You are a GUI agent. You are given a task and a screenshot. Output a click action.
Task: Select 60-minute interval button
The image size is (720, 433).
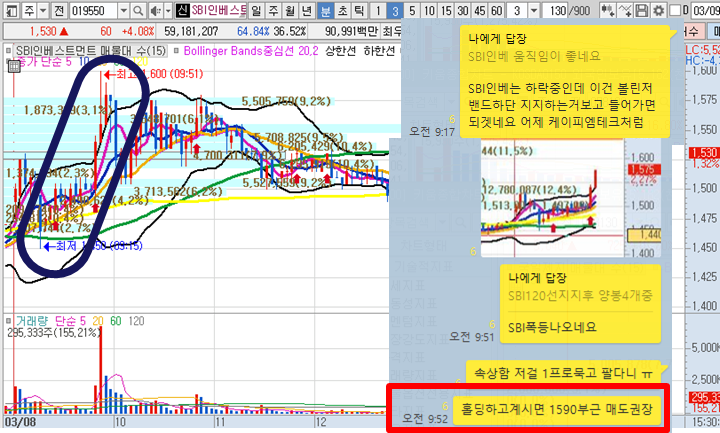tap(496, 10)
